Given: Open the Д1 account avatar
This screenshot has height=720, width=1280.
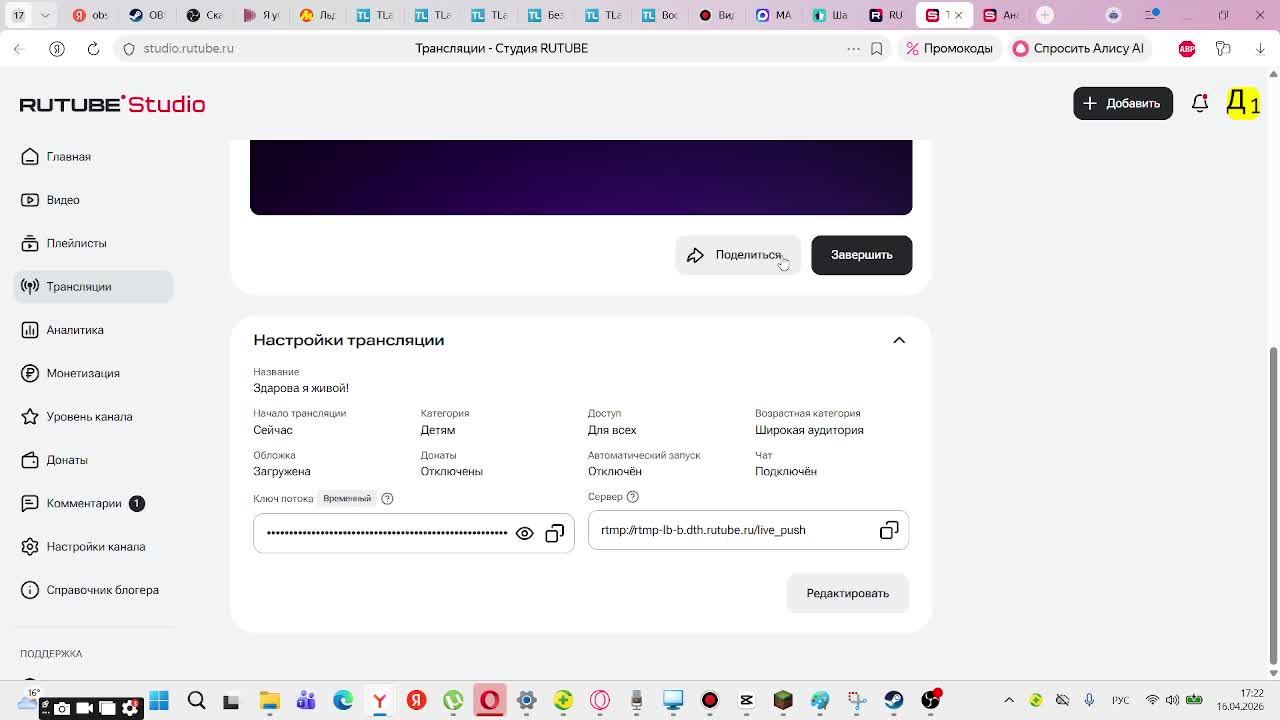Looking at the screenshot, I should 1243,103.
